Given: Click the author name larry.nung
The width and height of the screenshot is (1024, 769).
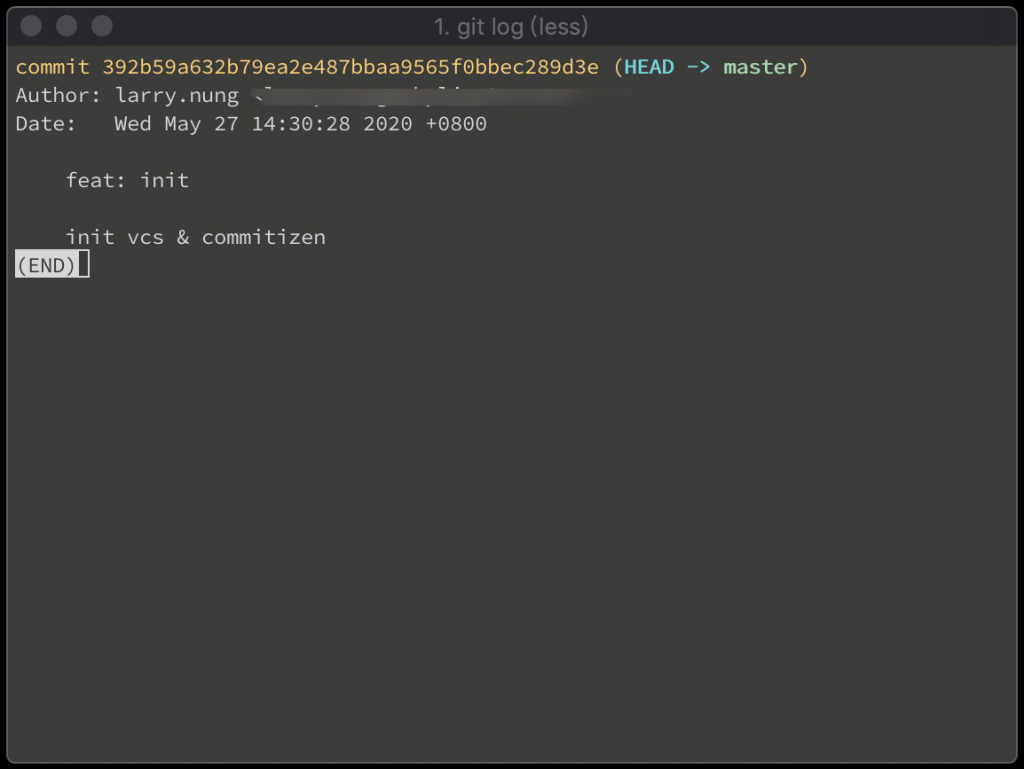Looking at the screenshot, I should point(177,96).
